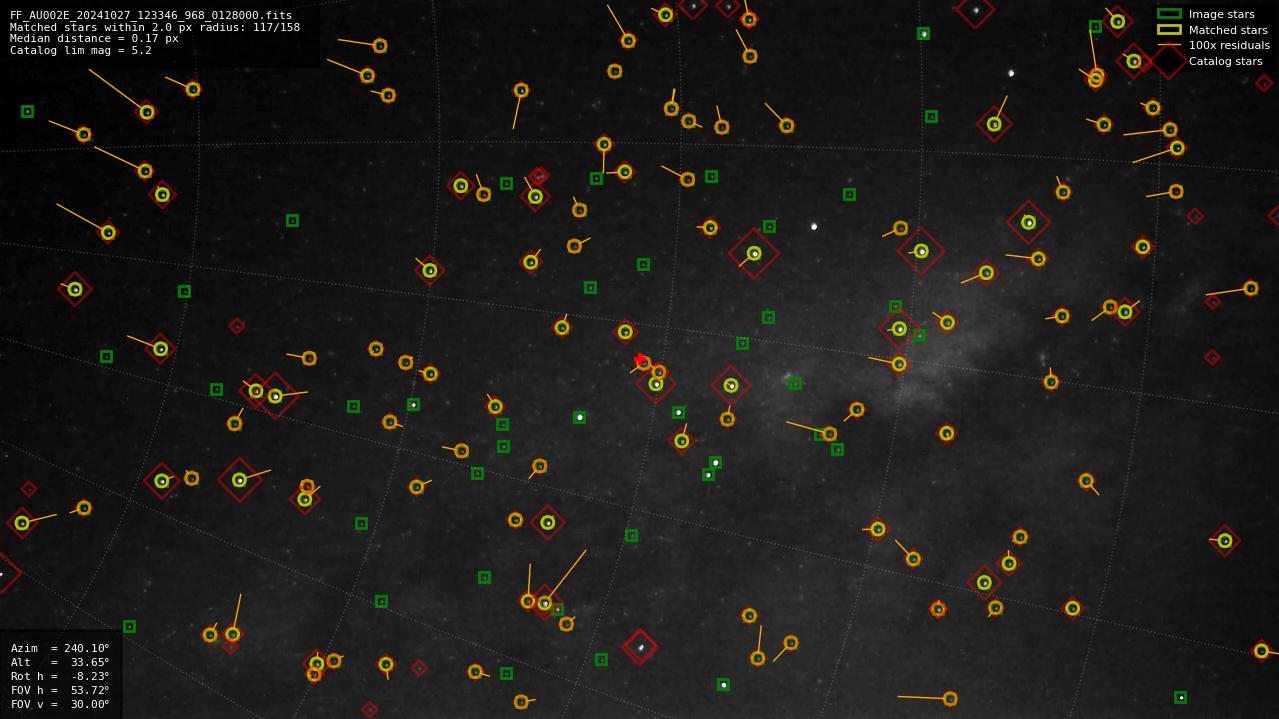Select the 'Image stars' legend label
The height and width of the screenshot is (719, 1279).
[x=1221, y=15]
